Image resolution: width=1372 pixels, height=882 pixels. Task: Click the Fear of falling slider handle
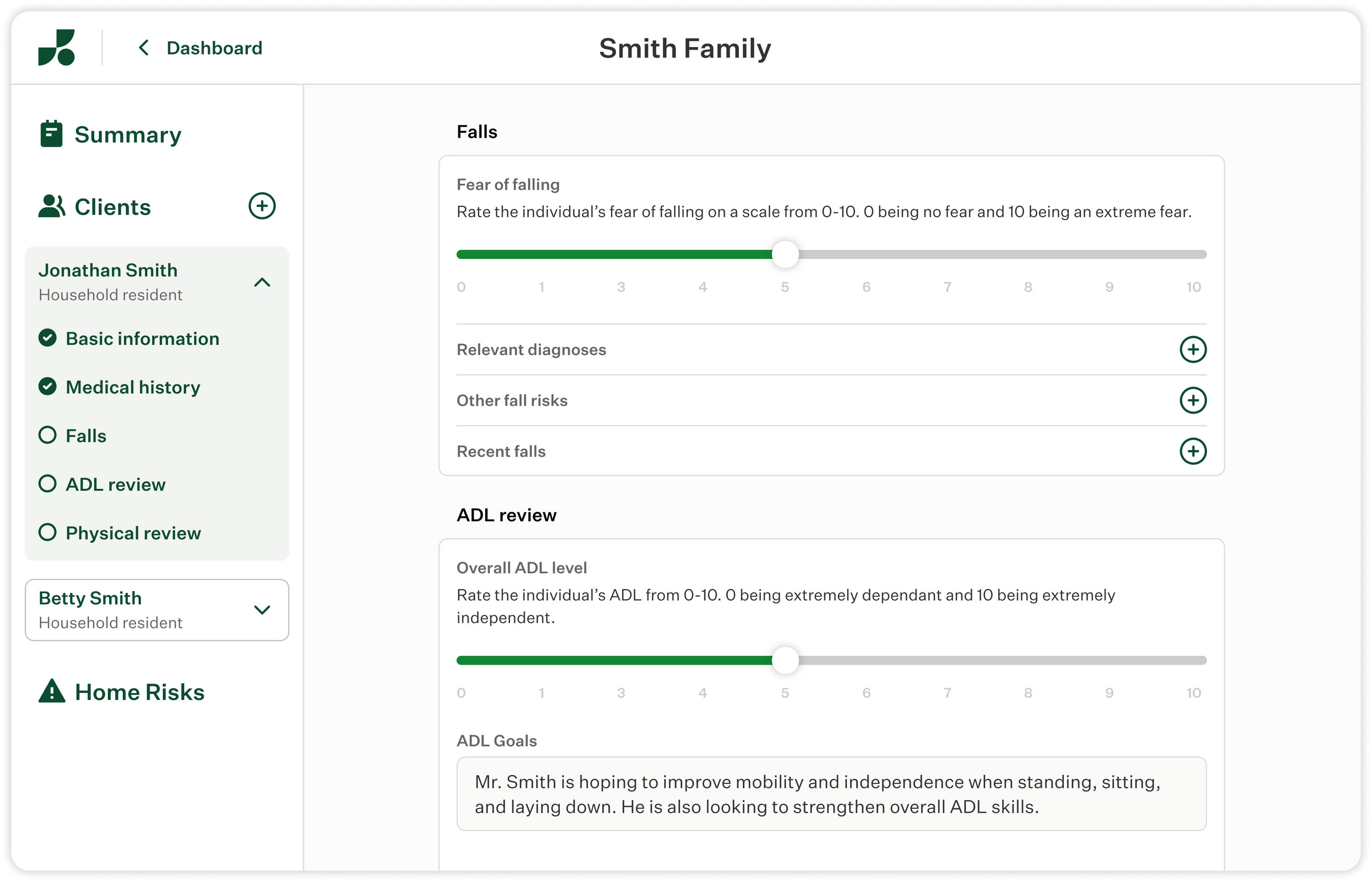click(x=785, y=254)
